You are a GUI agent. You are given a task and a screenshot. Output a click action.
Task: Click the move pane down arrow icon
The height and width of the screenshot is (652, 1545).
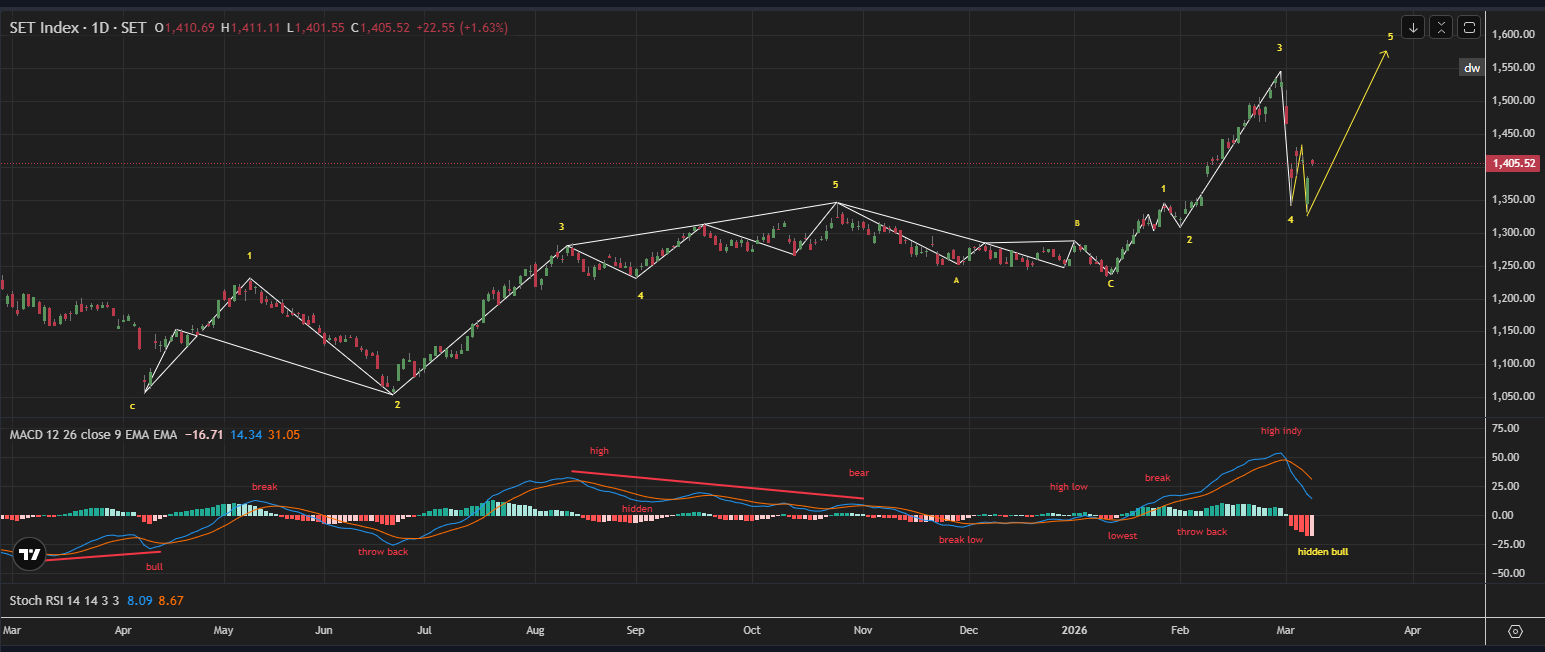[1413, 27]
